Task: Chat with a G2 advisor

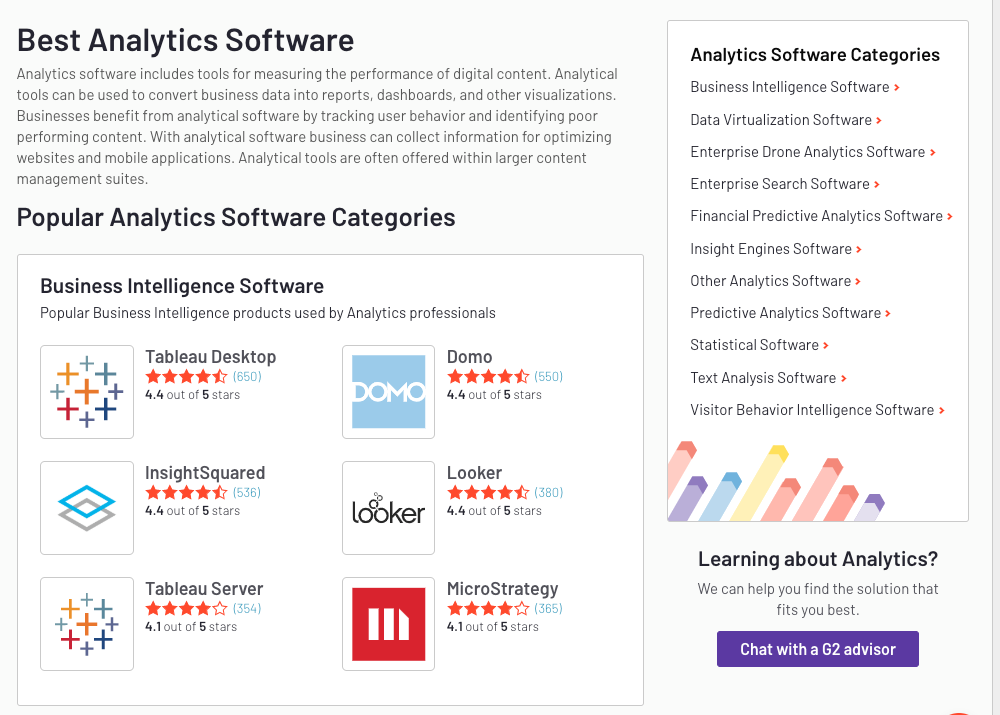Action: (818, 649)
